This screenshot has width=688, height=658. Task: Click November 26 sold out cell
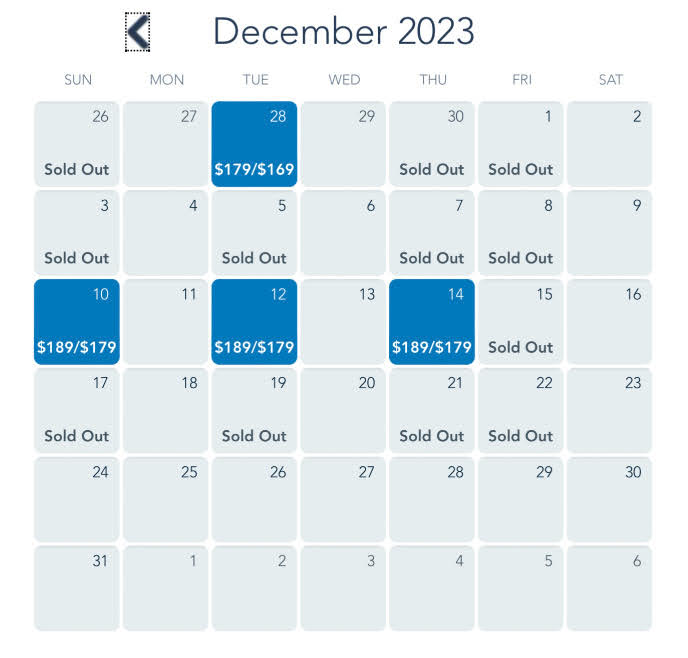[x=77, y=144]
